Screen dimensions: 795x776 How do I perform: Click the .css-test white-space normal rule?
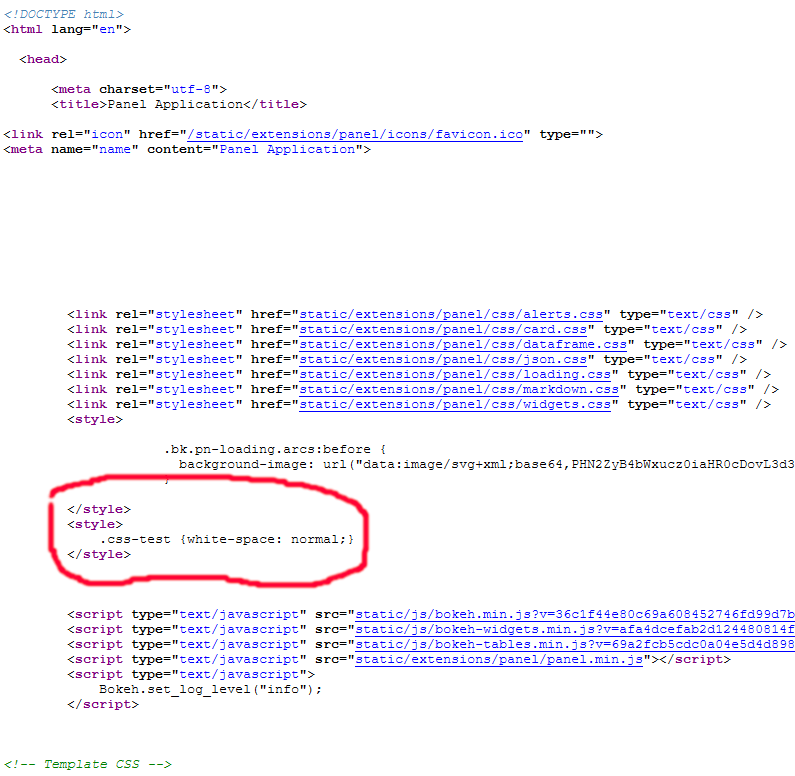click(x=227, y=539)
